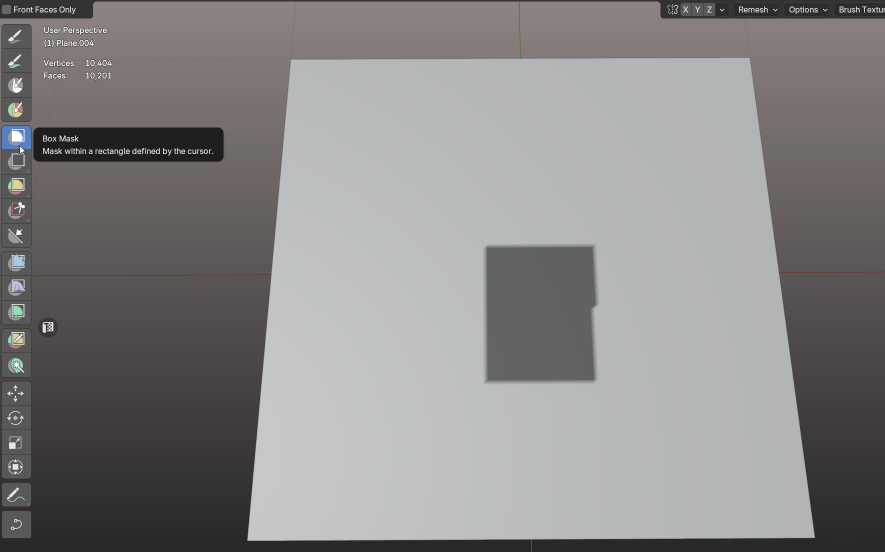
Task: Click the dark masked rectangle on plane
Action: (540, 314)
